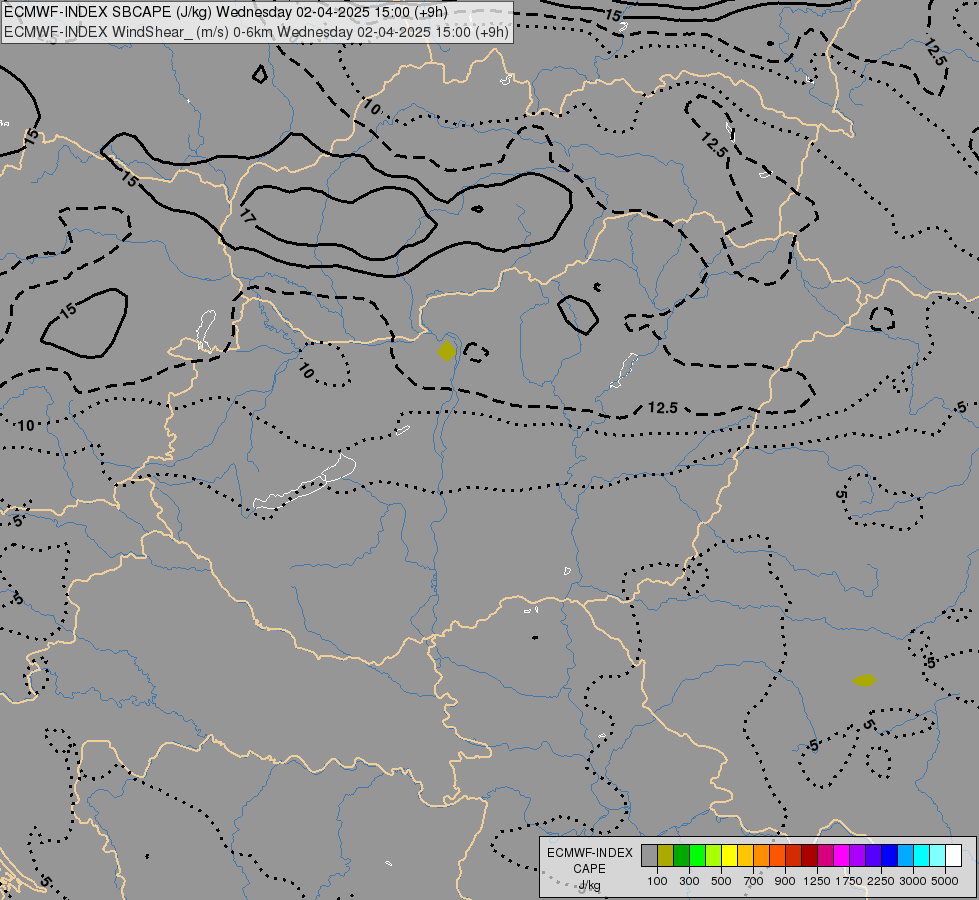Viewport: 979px width, 900px height.
Task: Click the brick red legend swatch
Action: pyautogui.click(x=794, y=856)
